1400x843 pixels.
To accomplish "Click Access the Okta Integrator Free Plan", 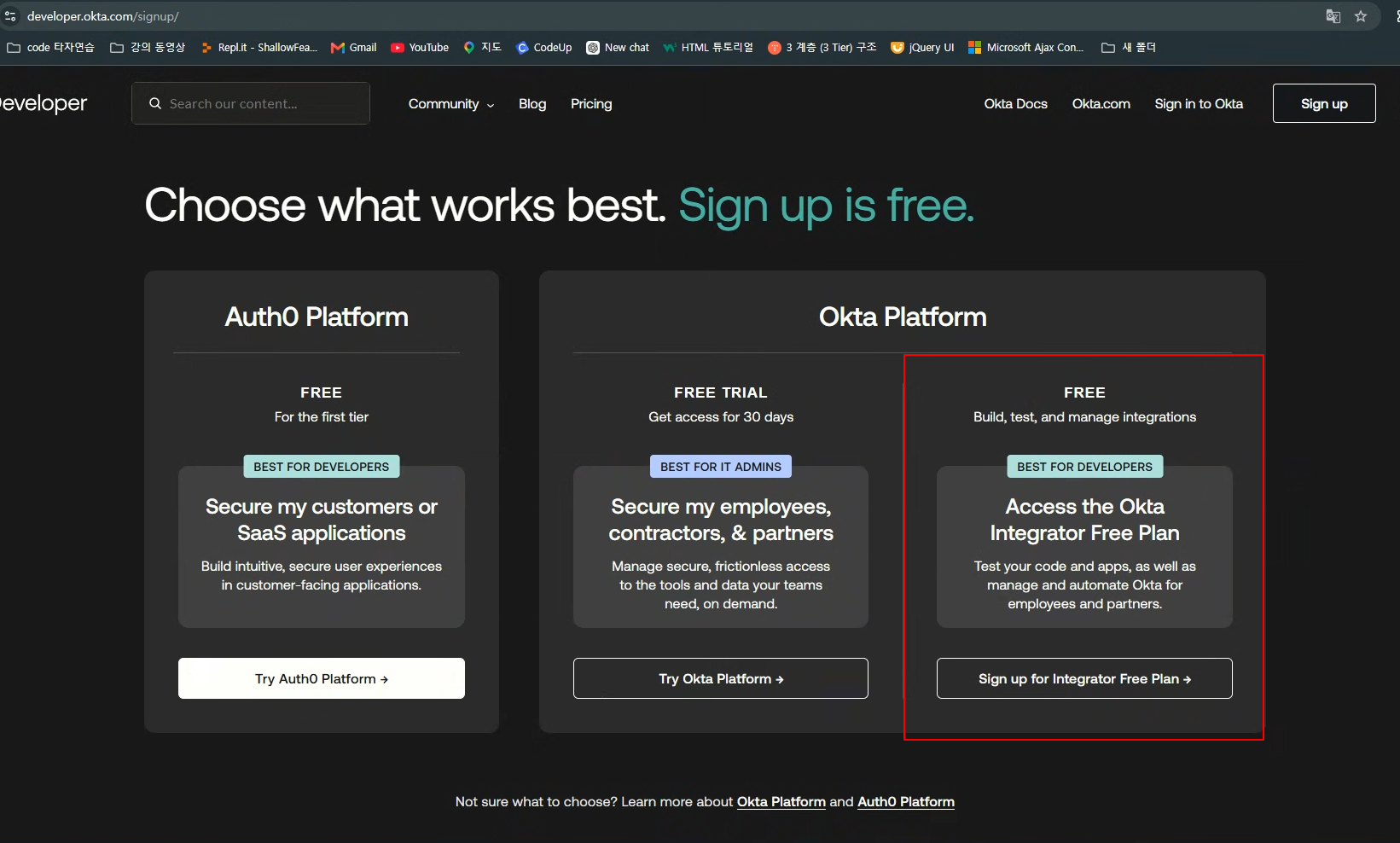I will [1084, 520].
